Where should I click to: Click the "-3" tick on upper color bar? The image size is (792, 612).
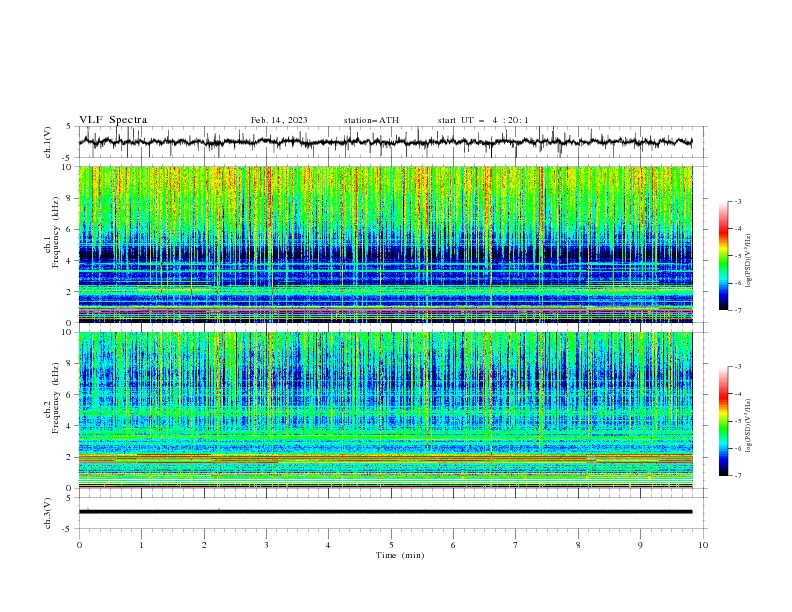click(x=737, y=201)
